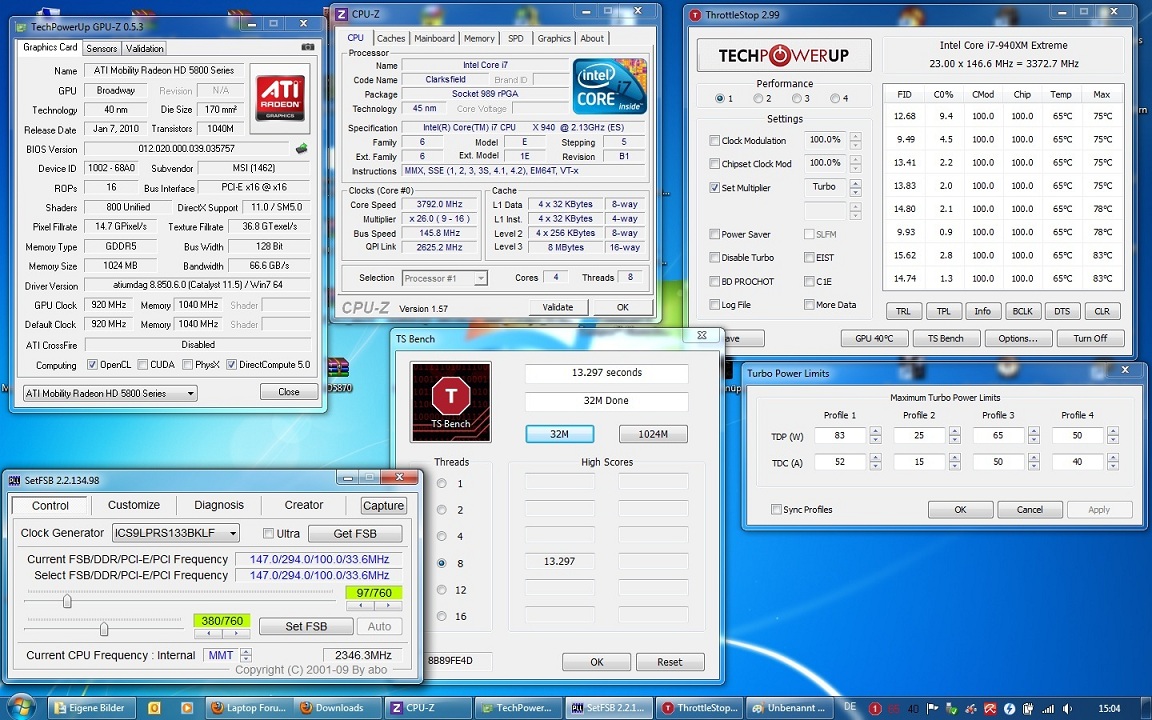
Task: Switch to the CPU-Z taskbar button
Action: 426,708
